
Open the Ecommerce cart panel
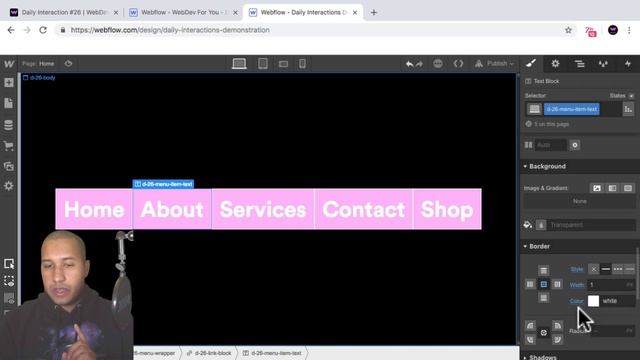[9, 146]
